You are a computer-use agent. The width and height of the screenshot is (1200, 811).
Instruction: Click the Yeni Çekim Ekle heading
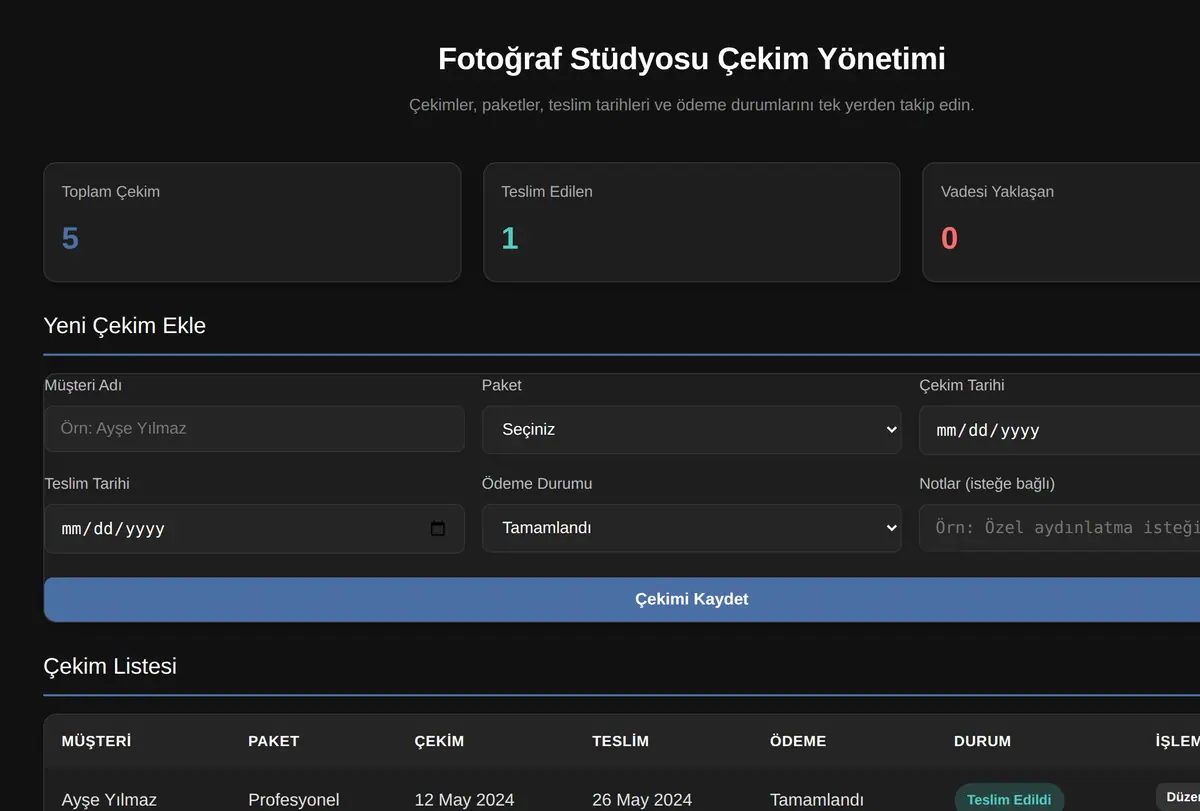[125, 325]
